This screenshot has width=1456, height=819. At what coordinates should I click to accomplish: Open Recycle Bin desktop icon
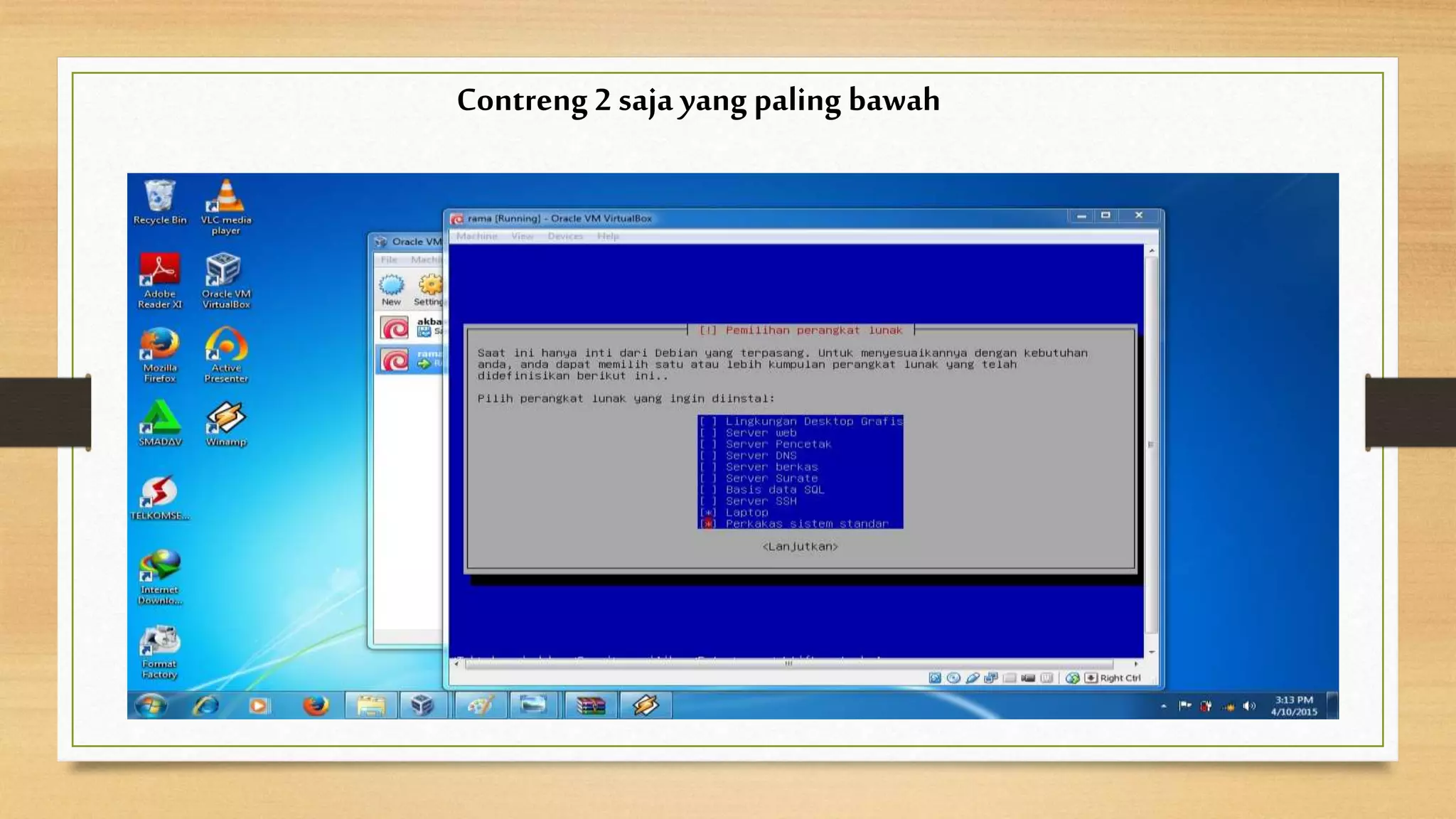tap(159, 202)
